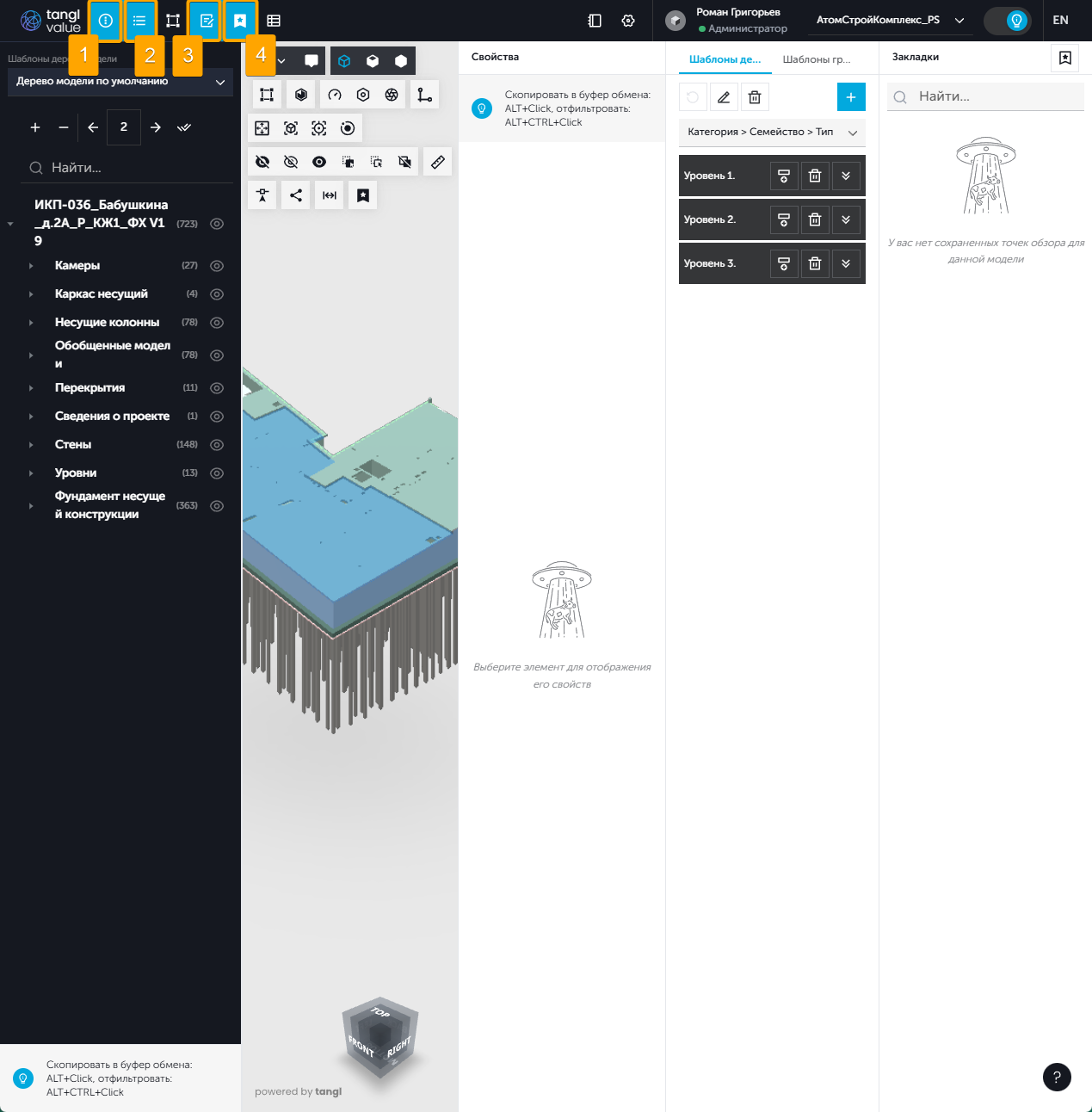Hide the Стены category with eye icon
The width and height of the screenshot is (1092, 1112).
pos(217,445)
